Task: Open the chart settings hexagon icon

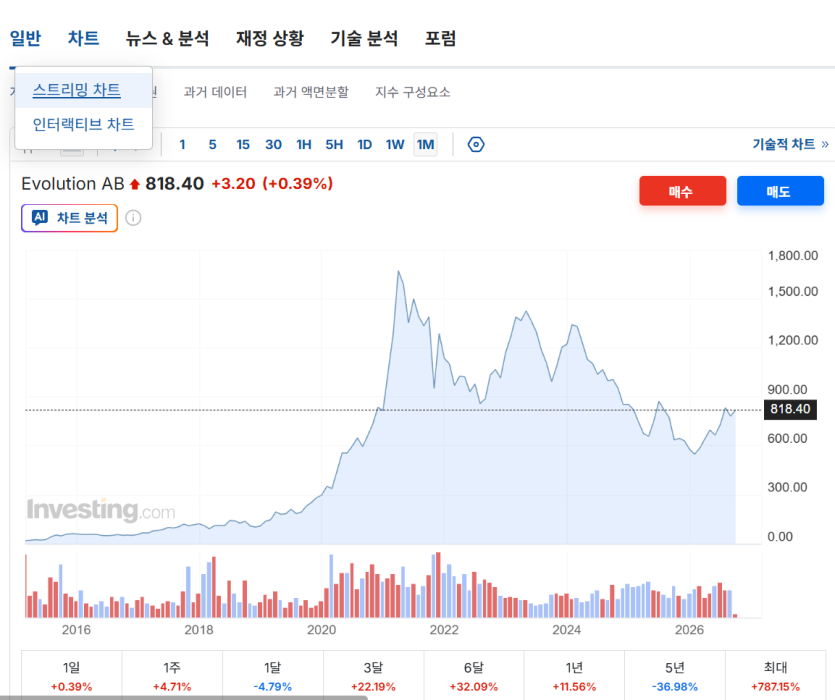Action: tap(476, 144)
